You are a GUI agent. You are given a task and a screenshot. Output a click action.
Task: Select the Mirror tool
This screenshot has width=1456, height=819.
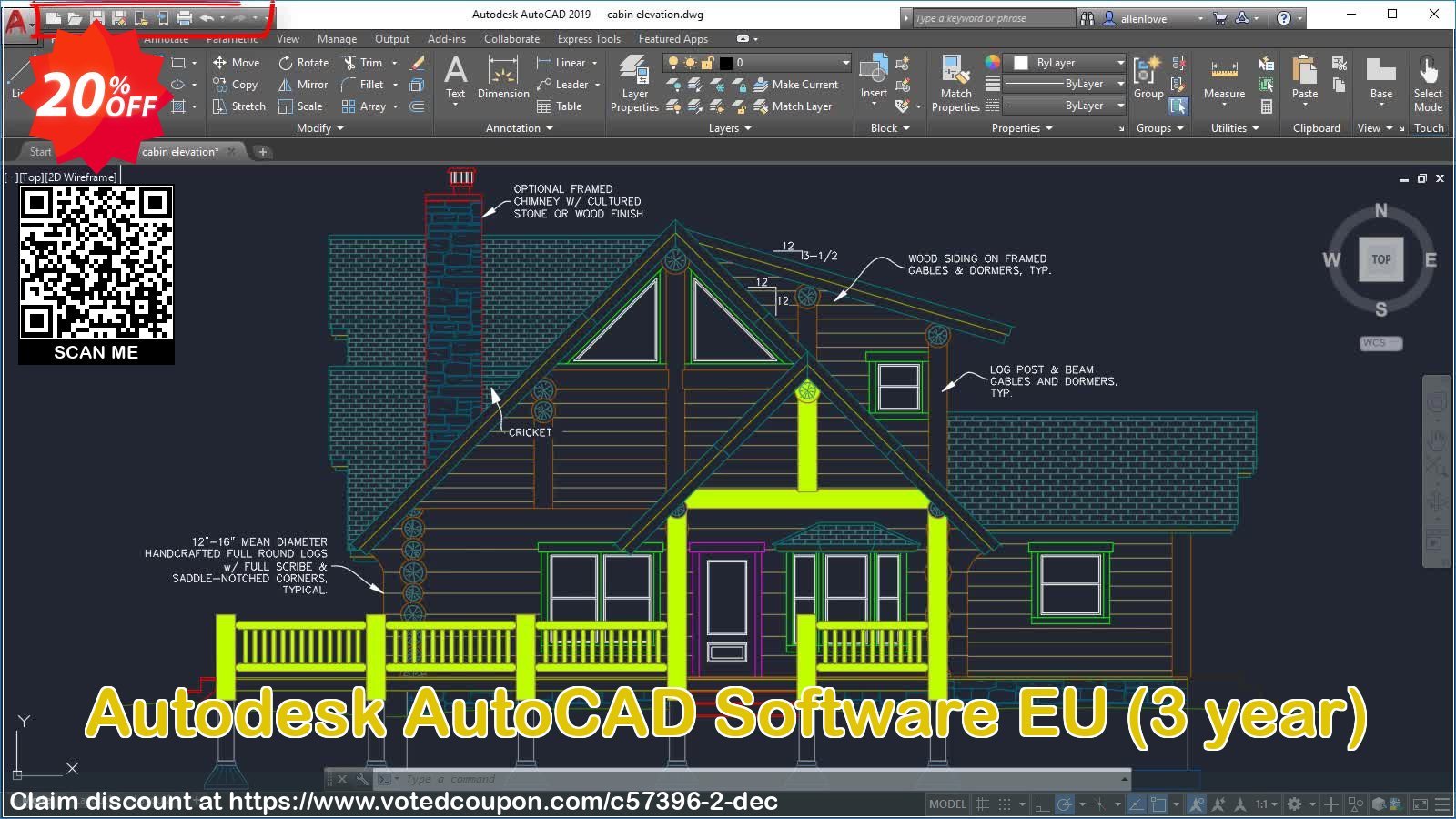(x=303, y=85)
